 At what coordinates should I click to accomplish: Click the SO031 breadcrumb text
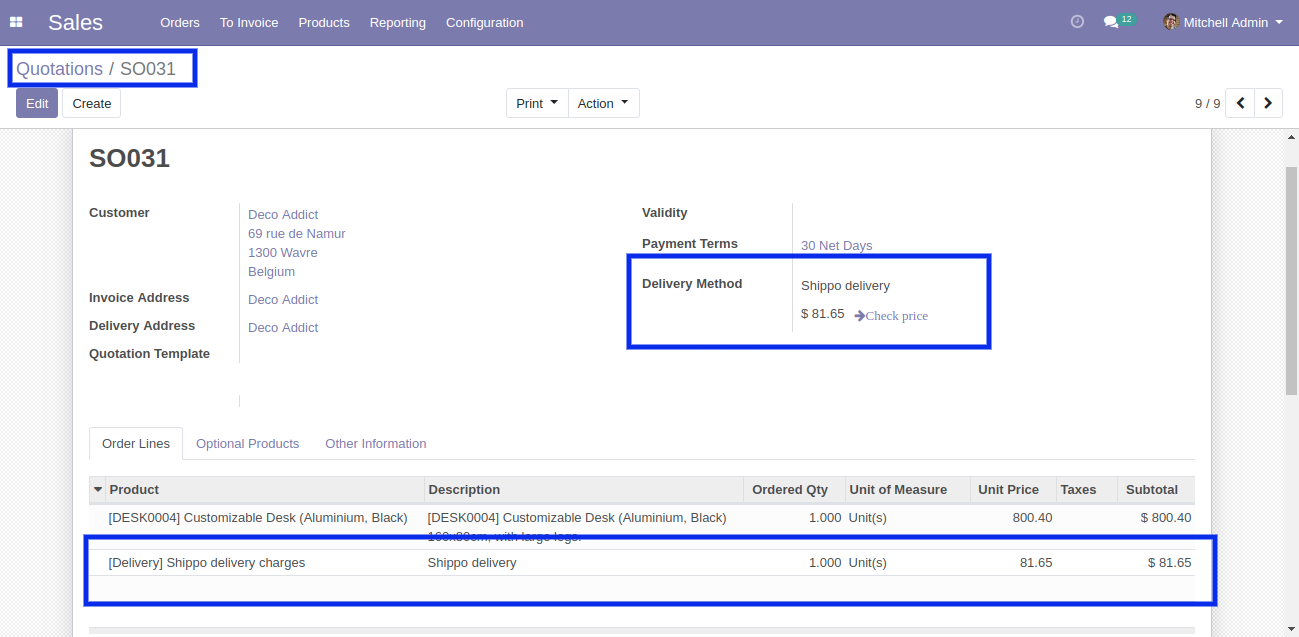148,69
